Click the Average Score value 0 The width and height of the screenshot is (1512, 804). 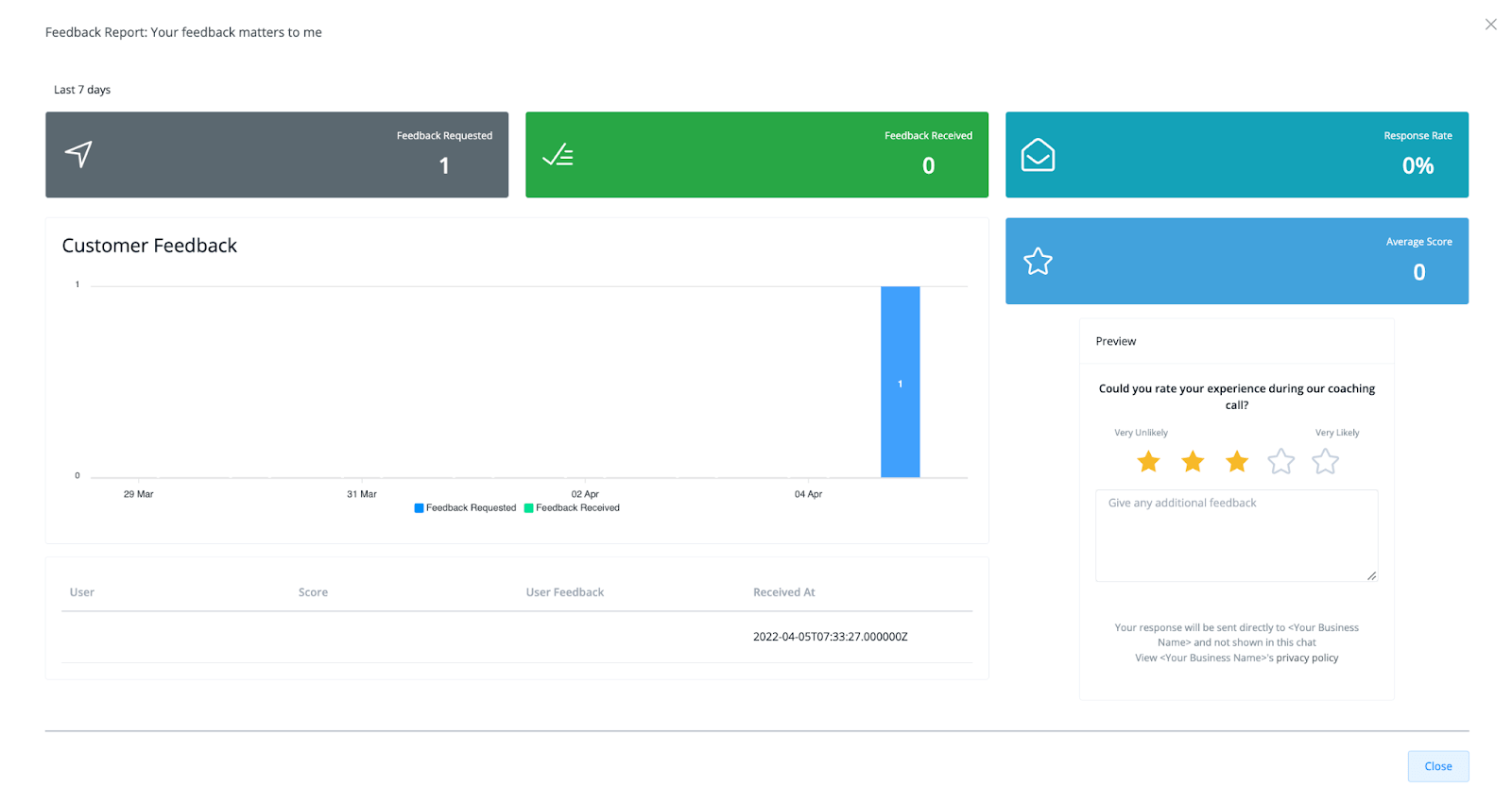click(x=1418, y=272)
